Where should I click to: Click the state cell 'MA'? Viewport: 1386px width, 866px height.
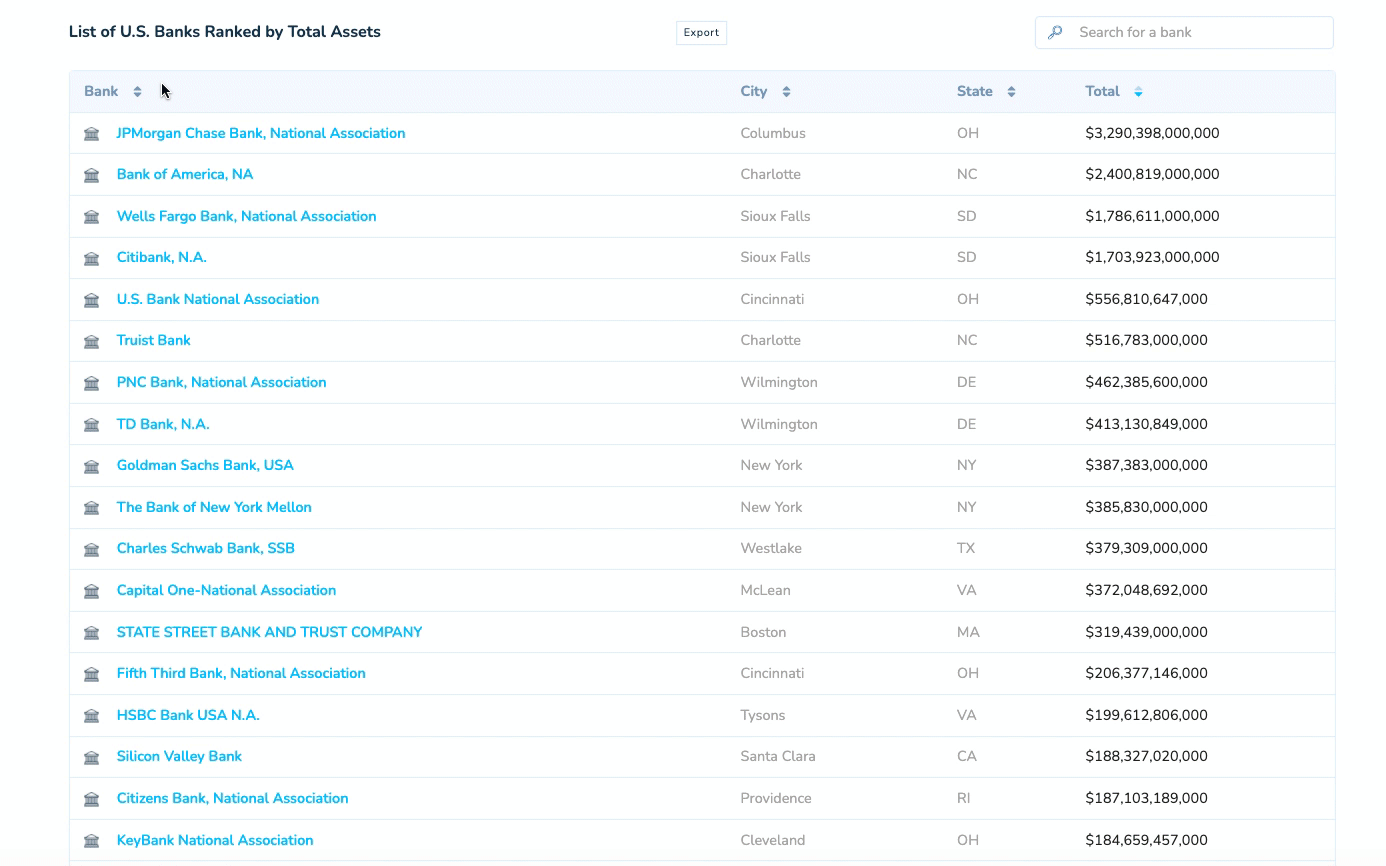pos(968,632)
